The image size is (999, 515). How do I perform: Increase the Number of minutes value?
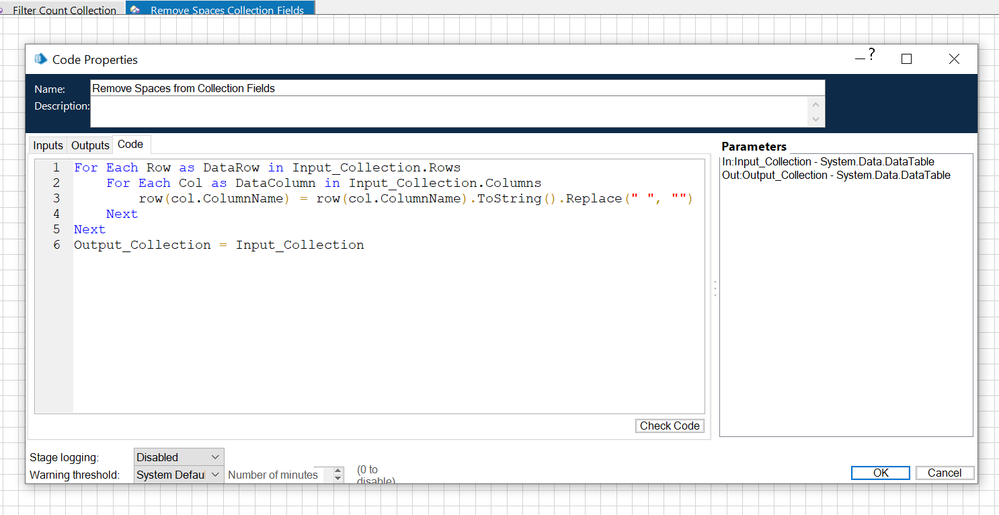click(x=337, y=471)
